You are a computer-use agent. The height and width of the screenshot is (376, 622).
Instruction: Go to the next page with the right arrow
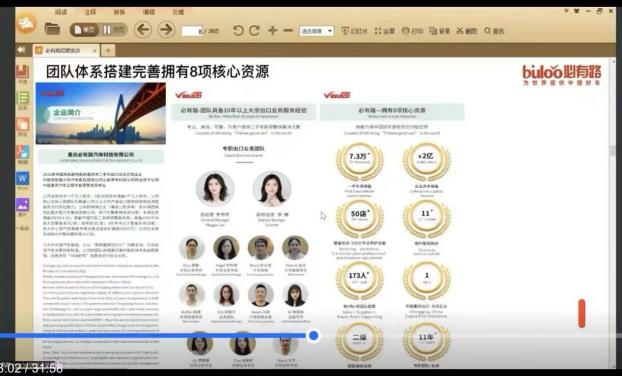click(x=167, y=30)
